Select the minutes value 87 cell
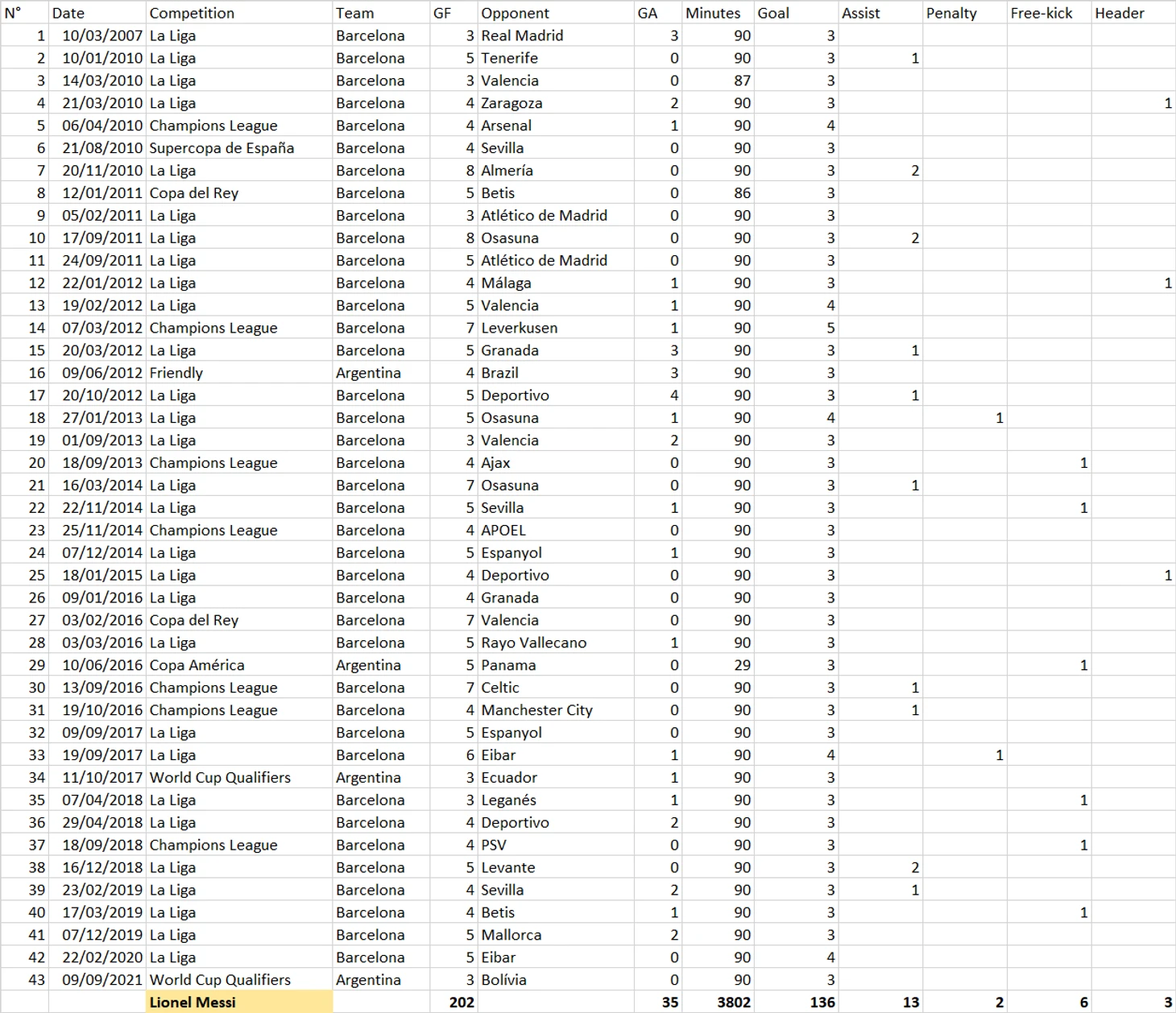The height and width of the screenshot is (1013, 1176). pos(718,81)
